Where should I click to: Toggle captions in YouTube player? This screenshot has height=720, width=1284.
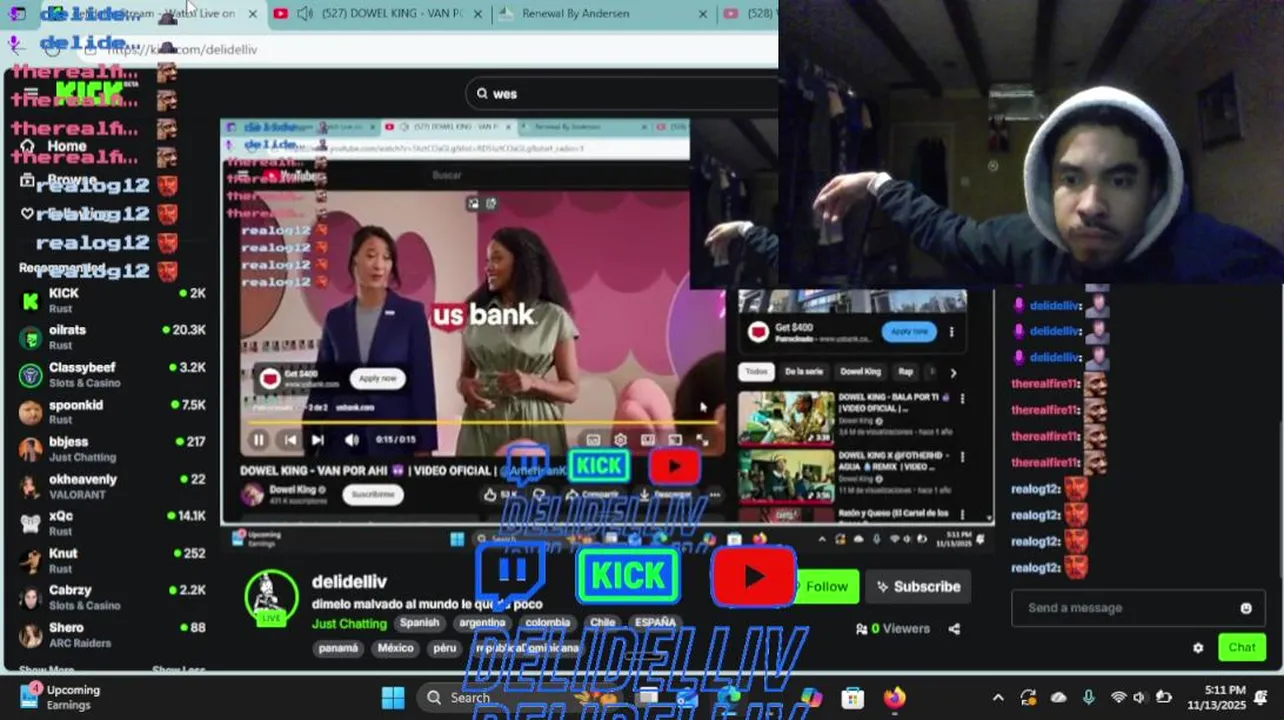tap(593, 440)
